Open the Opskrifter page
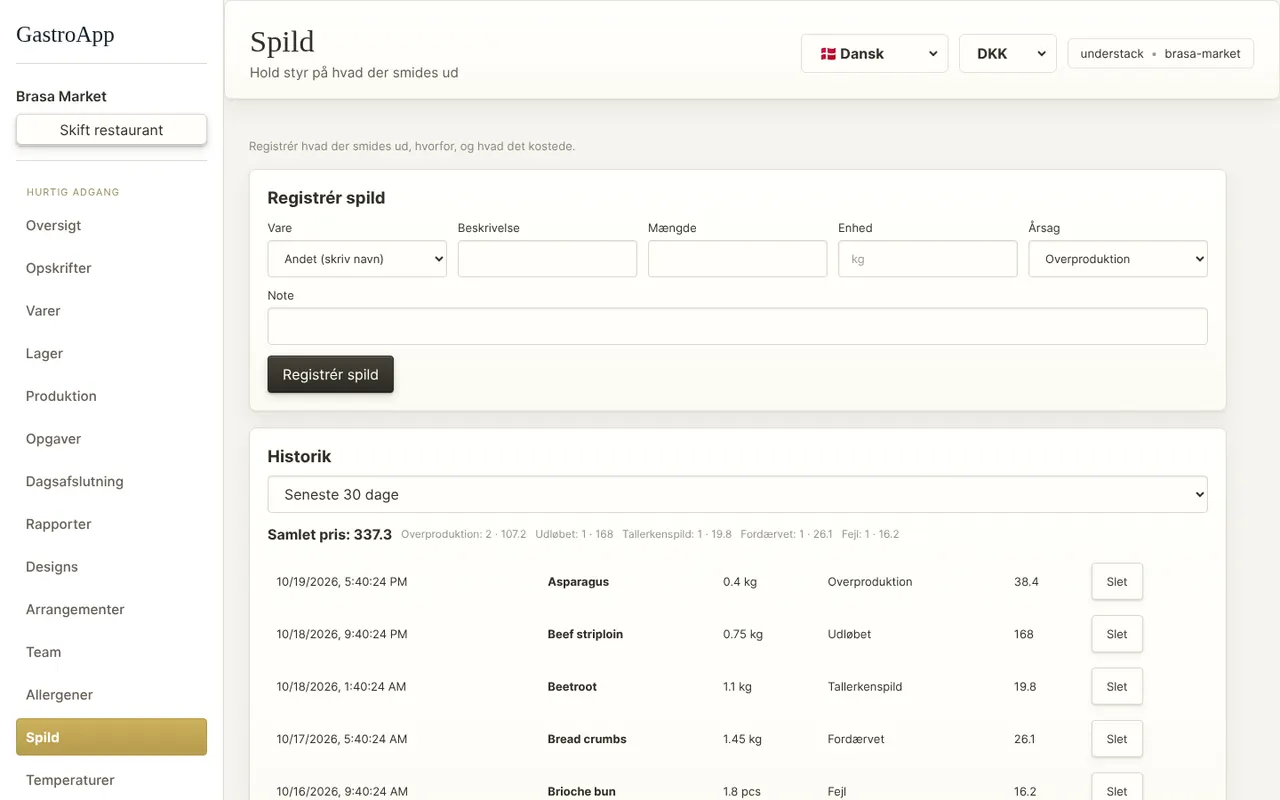1280x800 pixels. tap(111, 268)
